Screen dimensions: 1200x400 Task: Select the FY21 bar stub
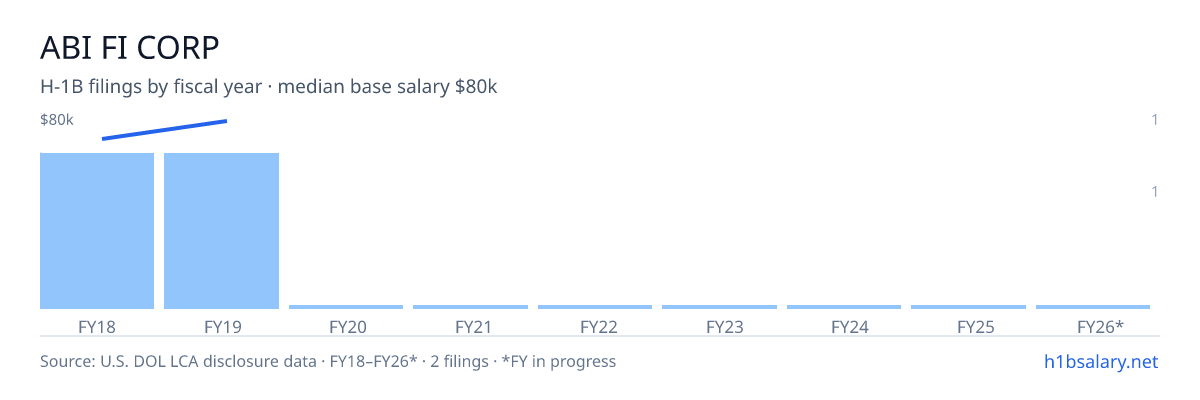pyautogui.click(x=470, y=307)
